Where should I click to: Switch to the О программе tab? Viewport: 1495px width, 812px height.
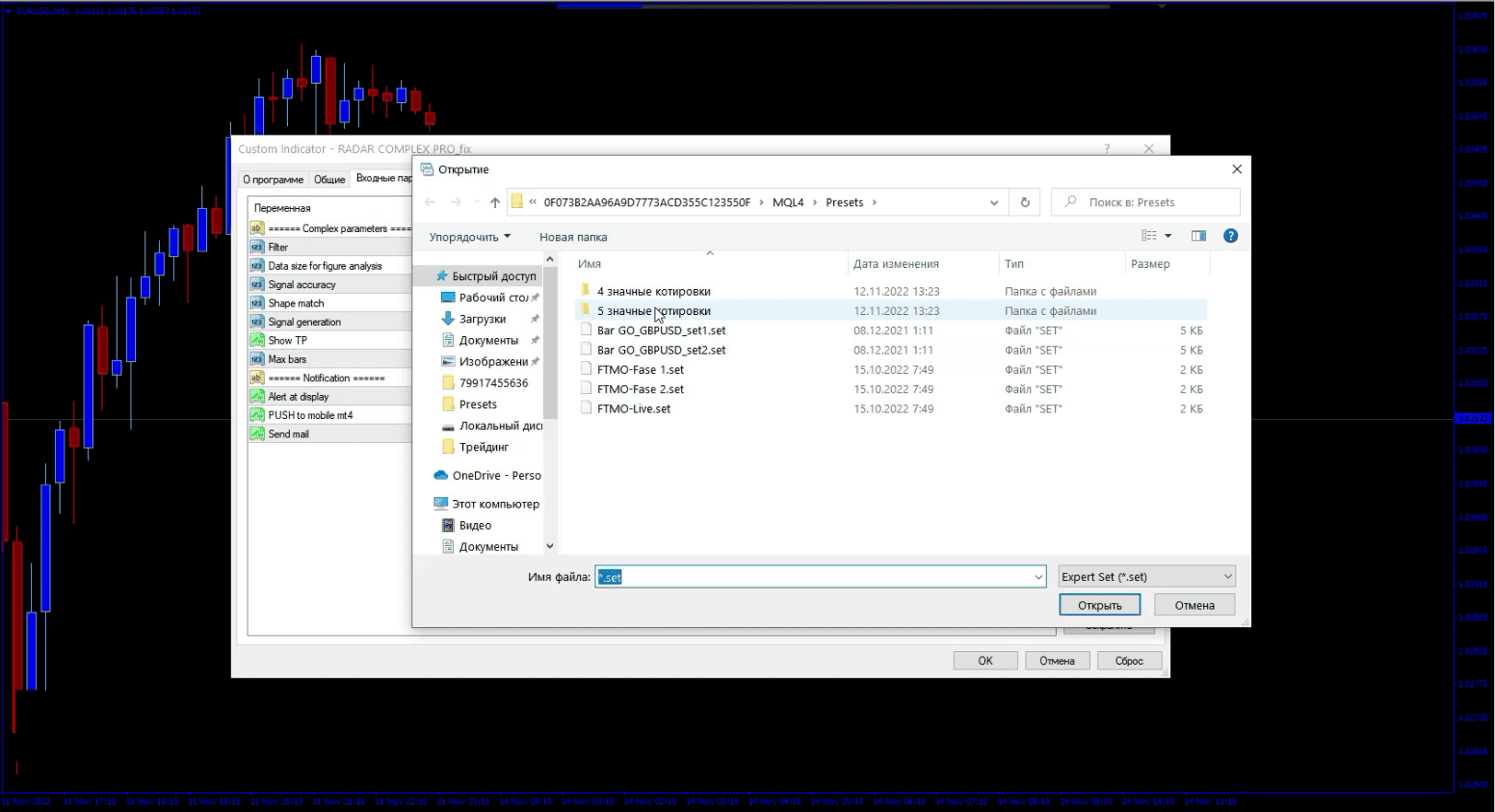click(273, 179)
